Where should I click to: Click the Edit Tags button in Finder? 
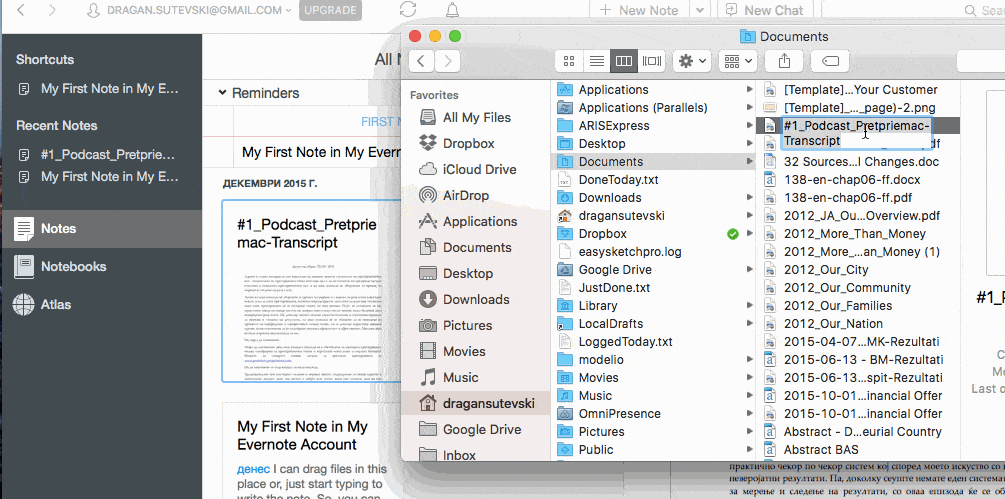coord(829,61)
